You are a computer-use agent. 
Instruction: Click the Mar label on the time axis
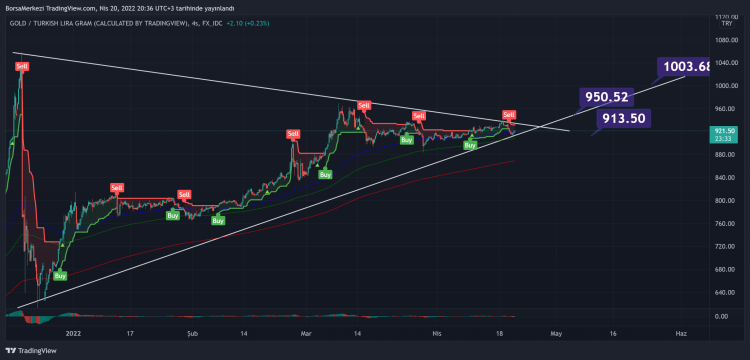tap(304, 333)
